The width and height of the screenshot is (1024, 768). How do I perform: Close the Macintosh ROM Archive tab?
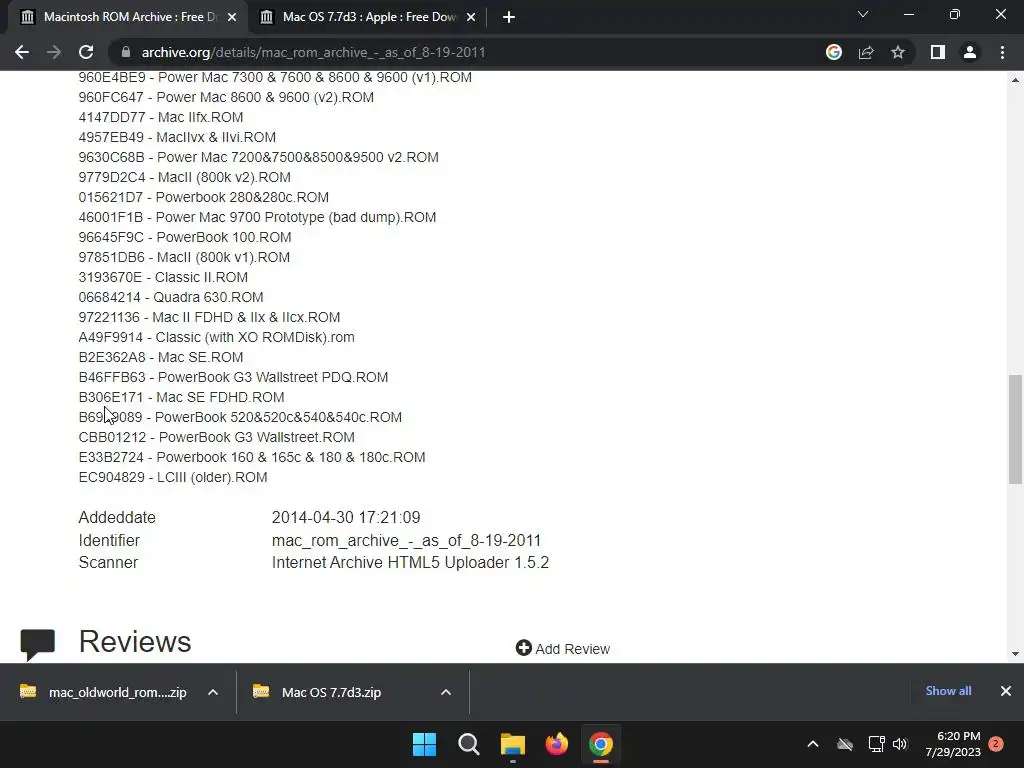(x=232, y=17)
